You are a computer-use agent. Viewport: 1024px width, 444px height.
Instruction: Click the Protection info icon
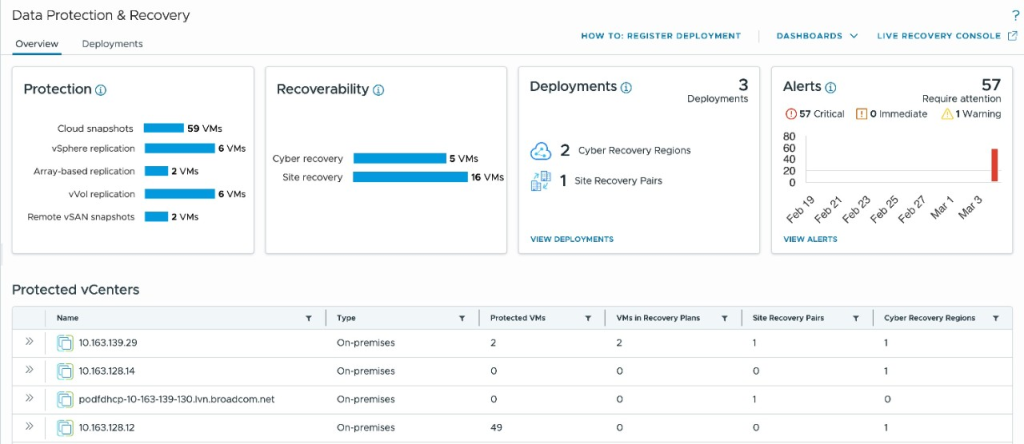point(101,90)
